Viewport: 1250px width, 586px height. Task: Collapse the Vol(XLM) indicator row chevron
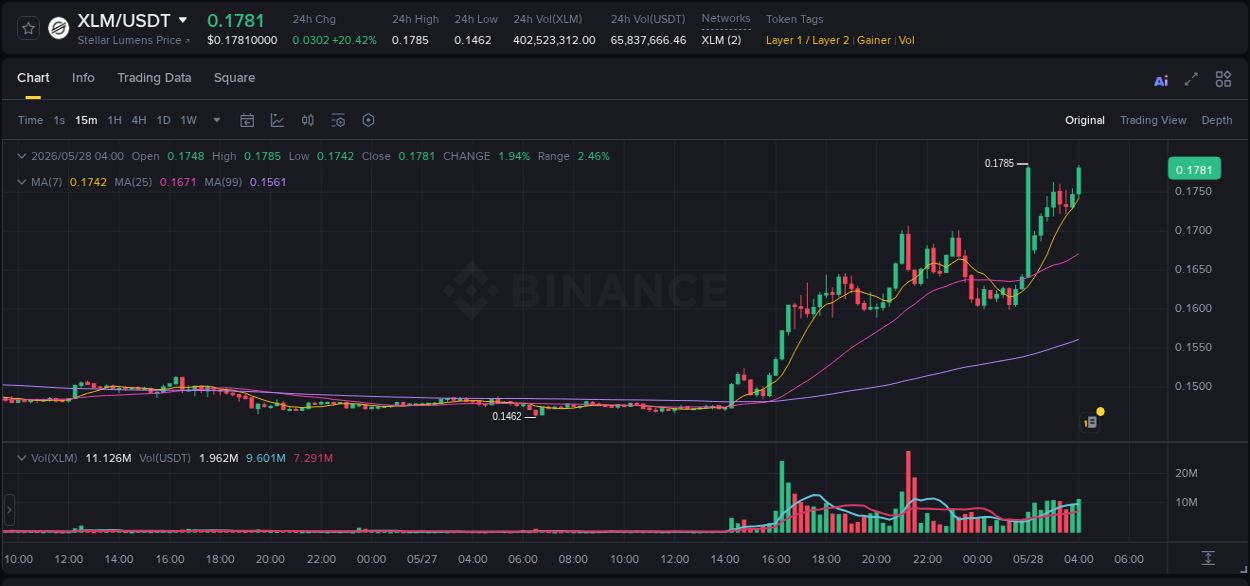pyautogui.click(x=22, y=458)
